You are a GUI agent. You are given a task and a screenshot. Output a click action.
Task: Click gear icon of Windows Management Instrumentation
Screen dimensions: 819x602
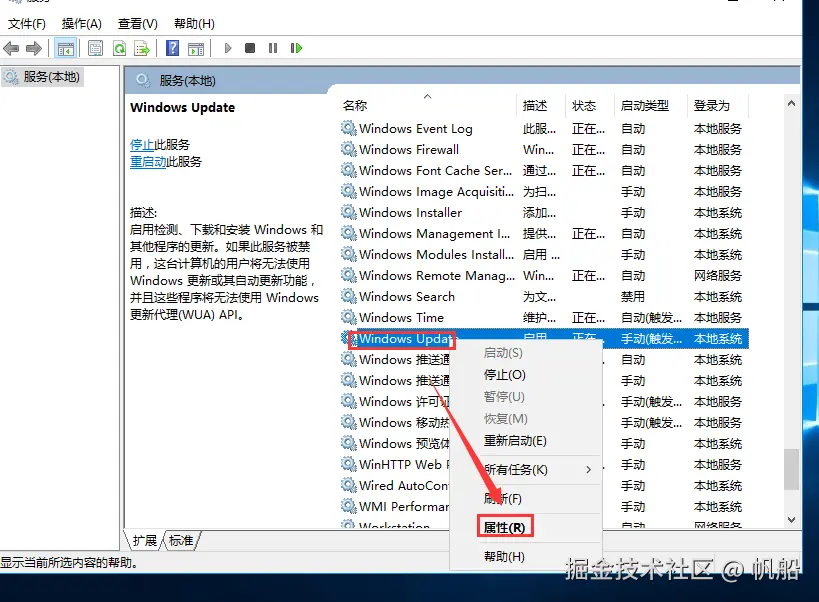[348, 233]
